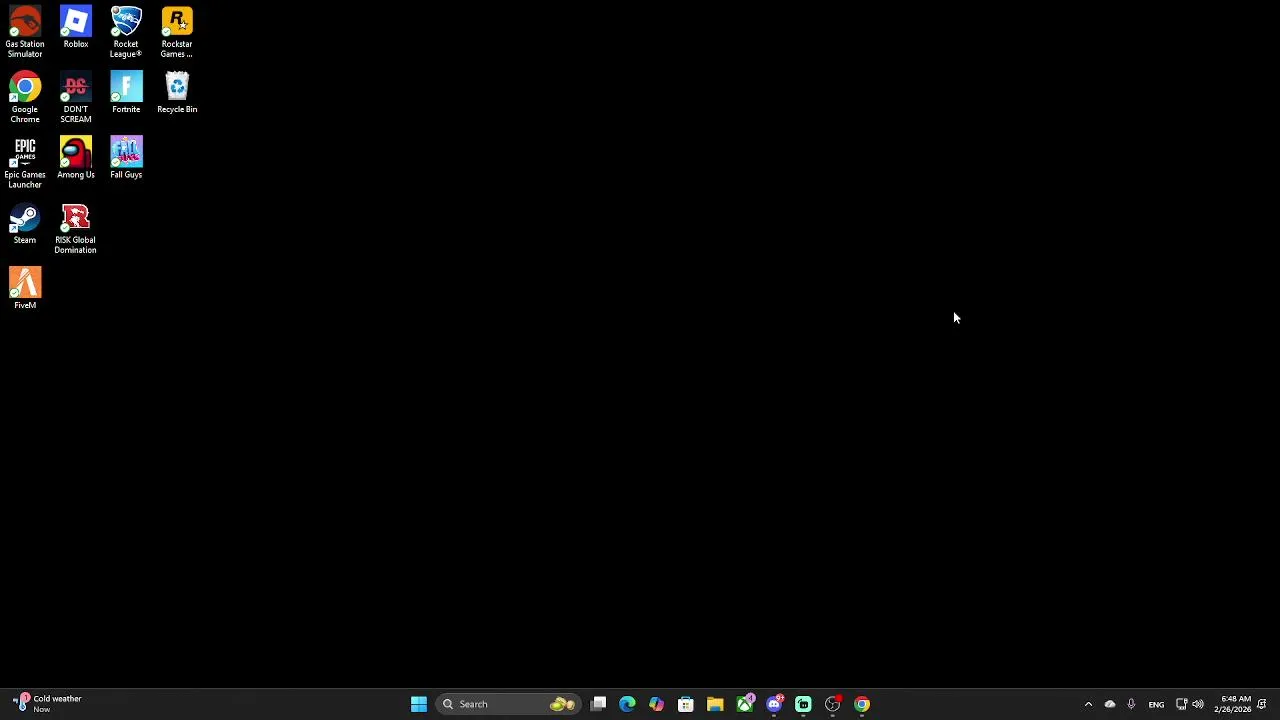1280x720 pixels.
Task: Open Copilot from the taskbar
Action: [x=656, y=704]
